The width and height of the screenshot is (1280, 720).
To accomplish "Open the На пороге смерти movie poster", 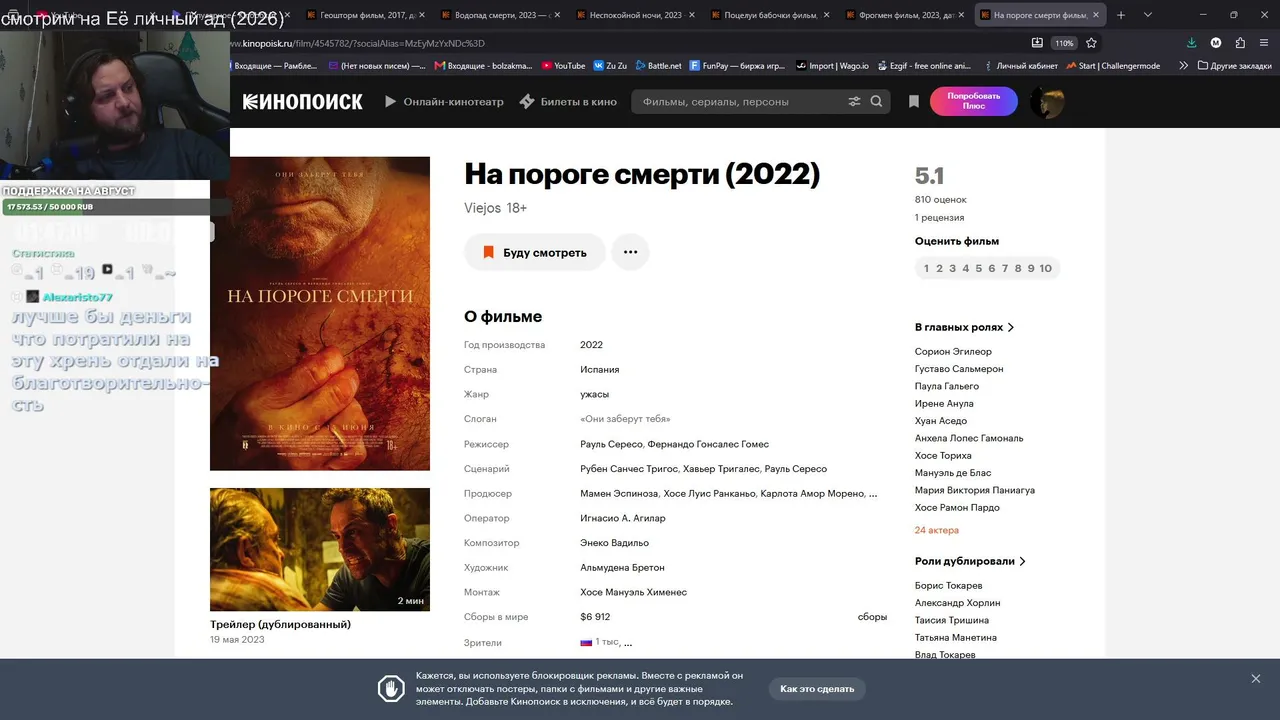I will click(x=320, y=313).
